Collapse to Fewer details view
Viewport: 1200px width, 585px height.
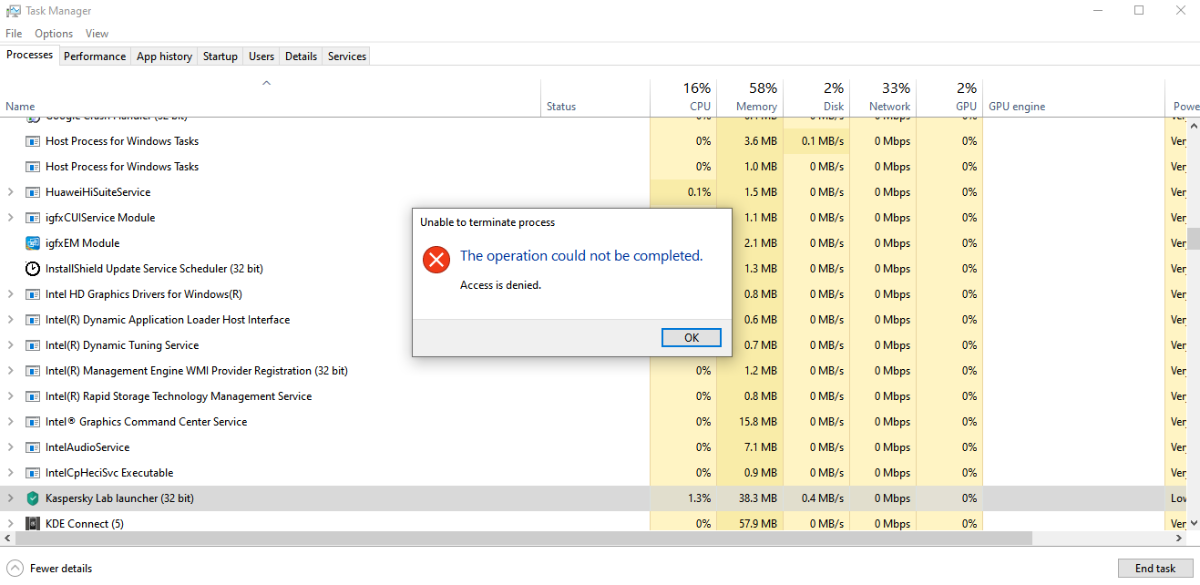point(50,568)
